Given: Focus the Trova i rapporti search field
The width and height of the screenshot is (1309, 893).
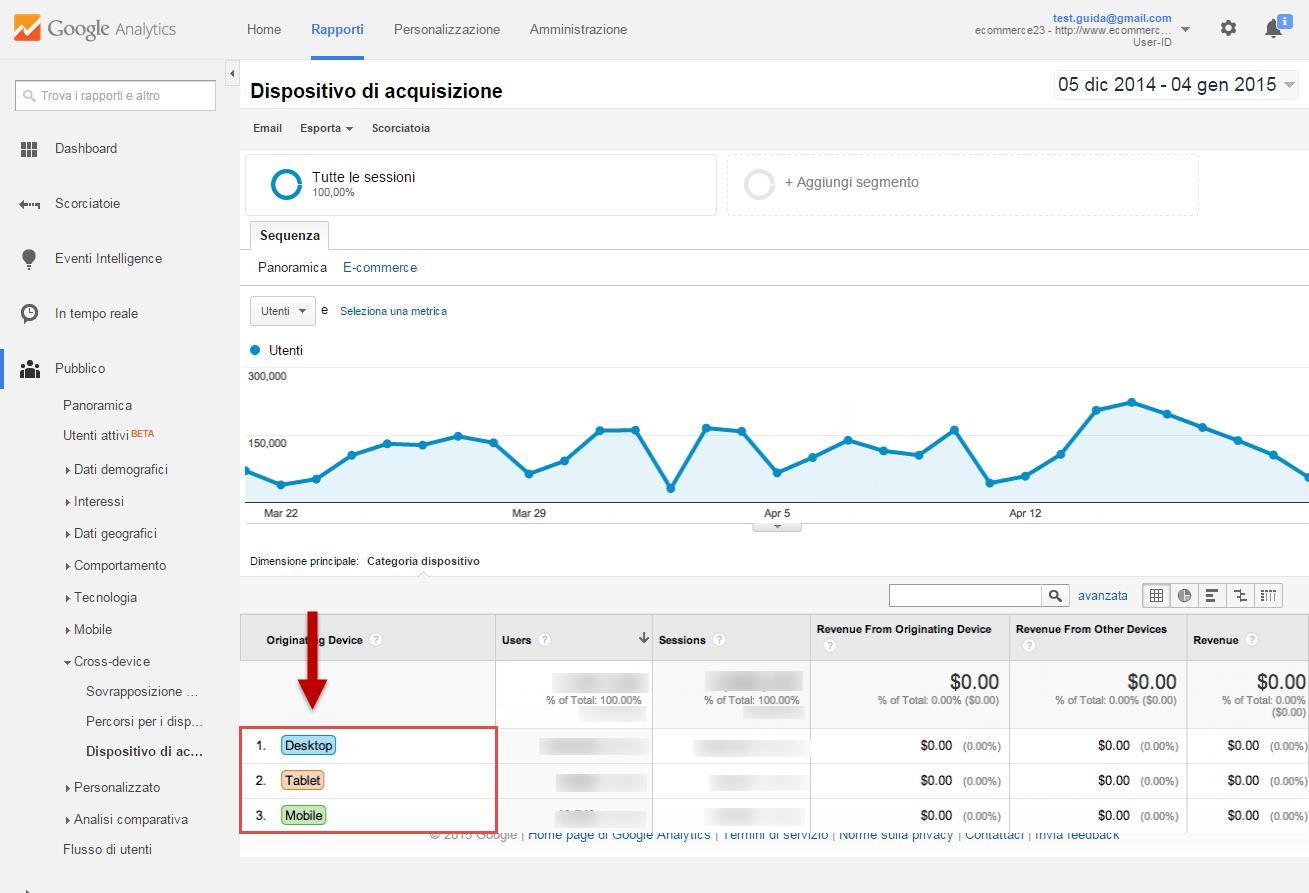Looking at the screenshot, I should tap(115, 96).
